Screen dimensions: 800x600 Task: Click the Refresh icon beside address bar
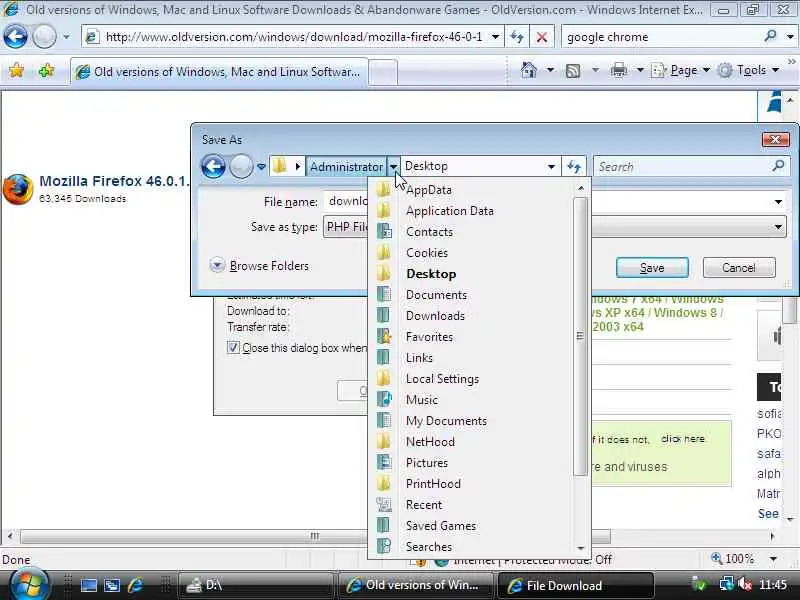click(517, 37)
